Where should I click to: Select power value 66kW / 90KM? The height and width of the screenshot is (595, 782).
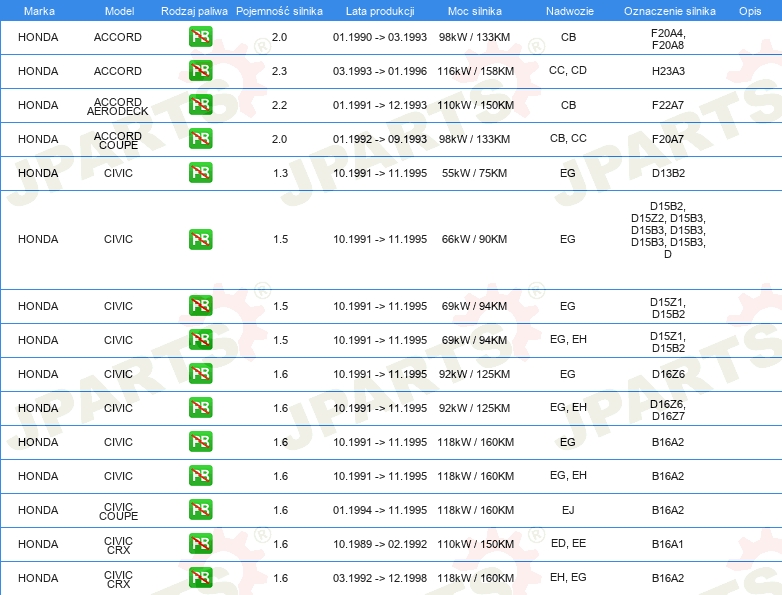pyautogui.click(x=474, y=239)
